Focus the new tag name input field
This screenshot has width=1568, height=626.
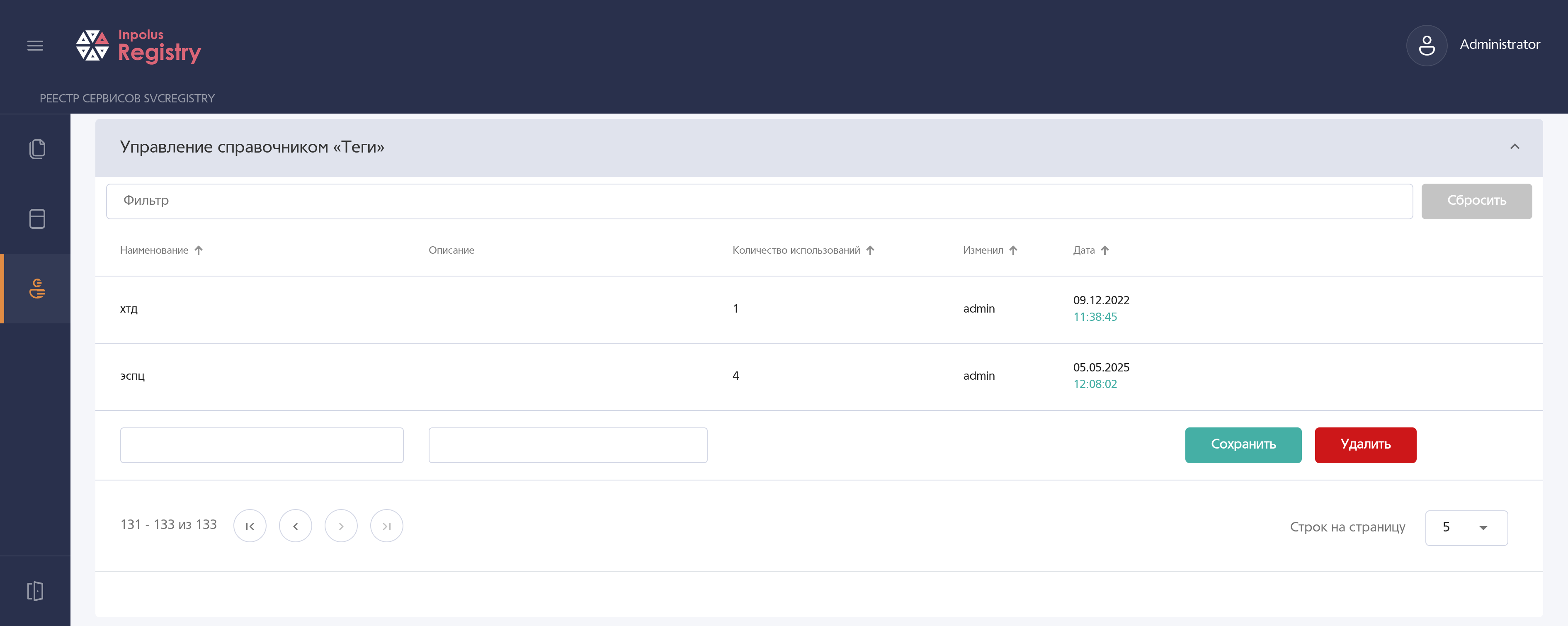coord(262,444)
